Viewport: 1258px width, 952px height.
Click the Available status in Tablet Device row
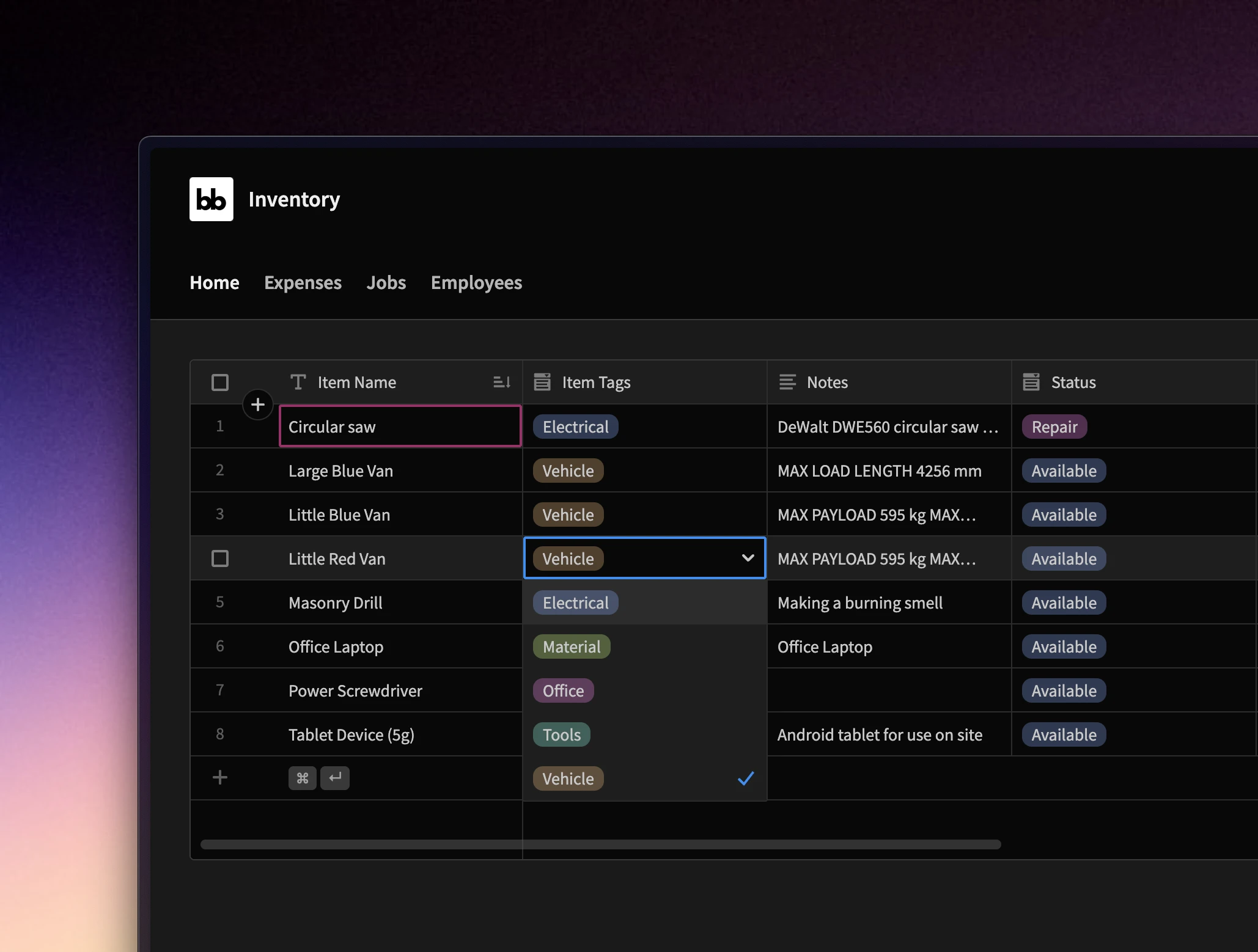pyautogui.click(x=1064, y=734)
